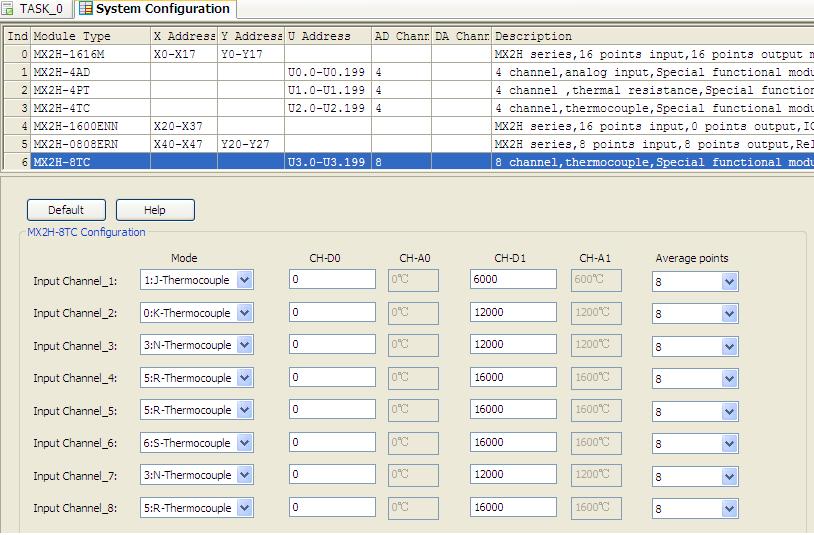Click the X20-X37 address cell

pyautogui.click(x=184, y=126)
